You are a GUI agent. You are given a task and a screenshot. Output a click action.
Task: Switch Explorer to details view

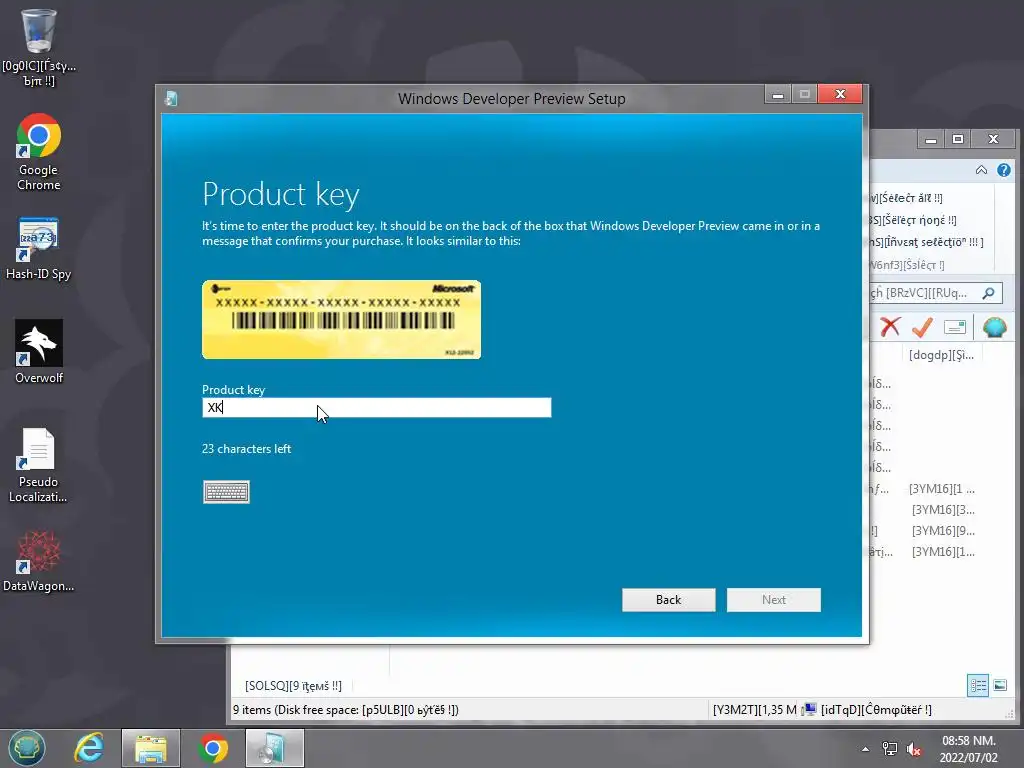coord(978,685)
